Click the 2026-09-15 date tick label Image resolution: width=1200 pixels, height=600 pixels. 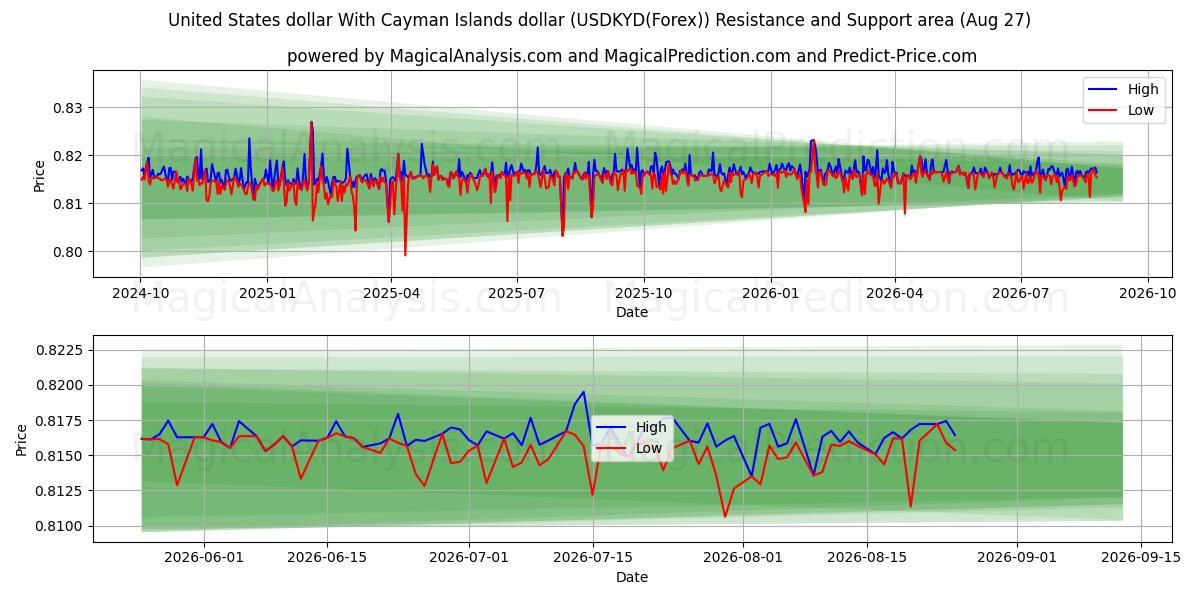tap(1140, 559)
